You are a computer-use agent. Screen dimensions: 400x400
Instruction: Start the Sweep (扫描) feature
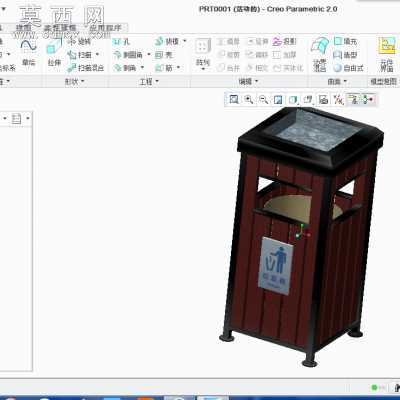pyautogui.click(x=80, y=55)
